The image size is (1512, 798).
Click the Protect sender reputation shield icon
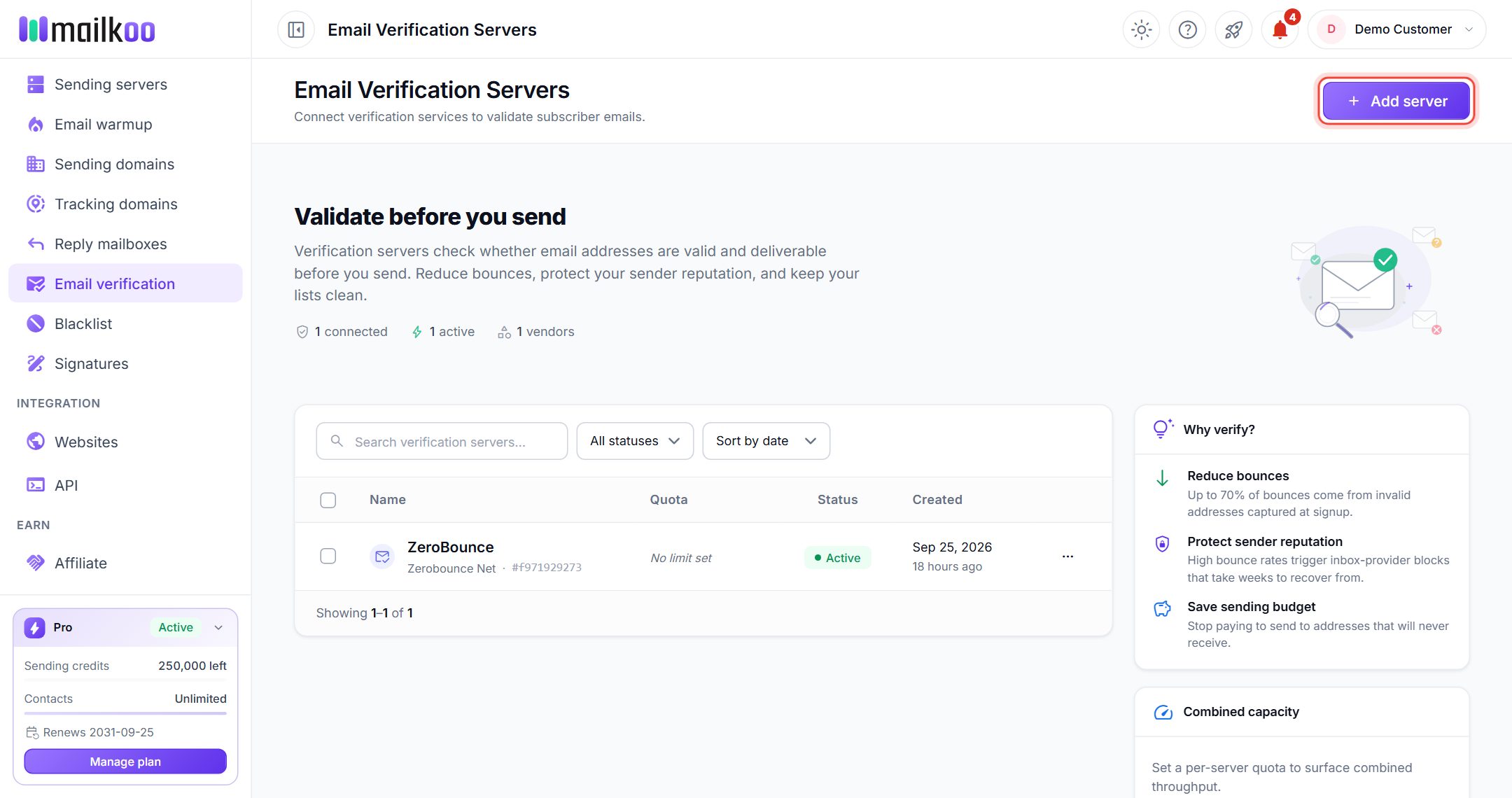point(1162,544)
